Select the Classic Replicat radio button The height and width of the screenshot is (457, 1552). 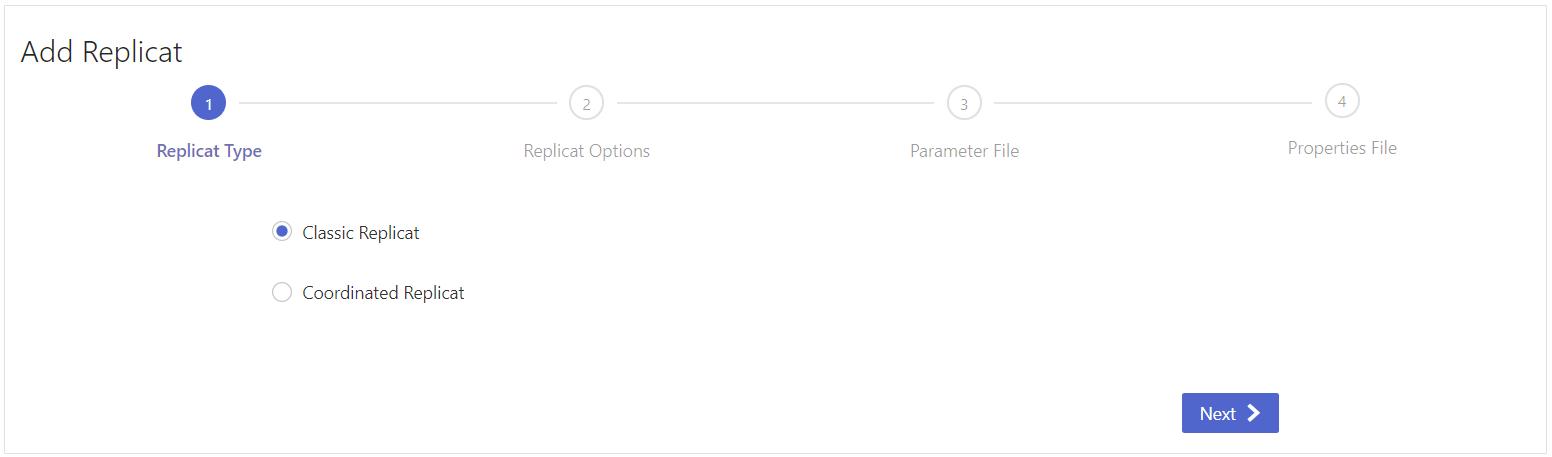282,232
